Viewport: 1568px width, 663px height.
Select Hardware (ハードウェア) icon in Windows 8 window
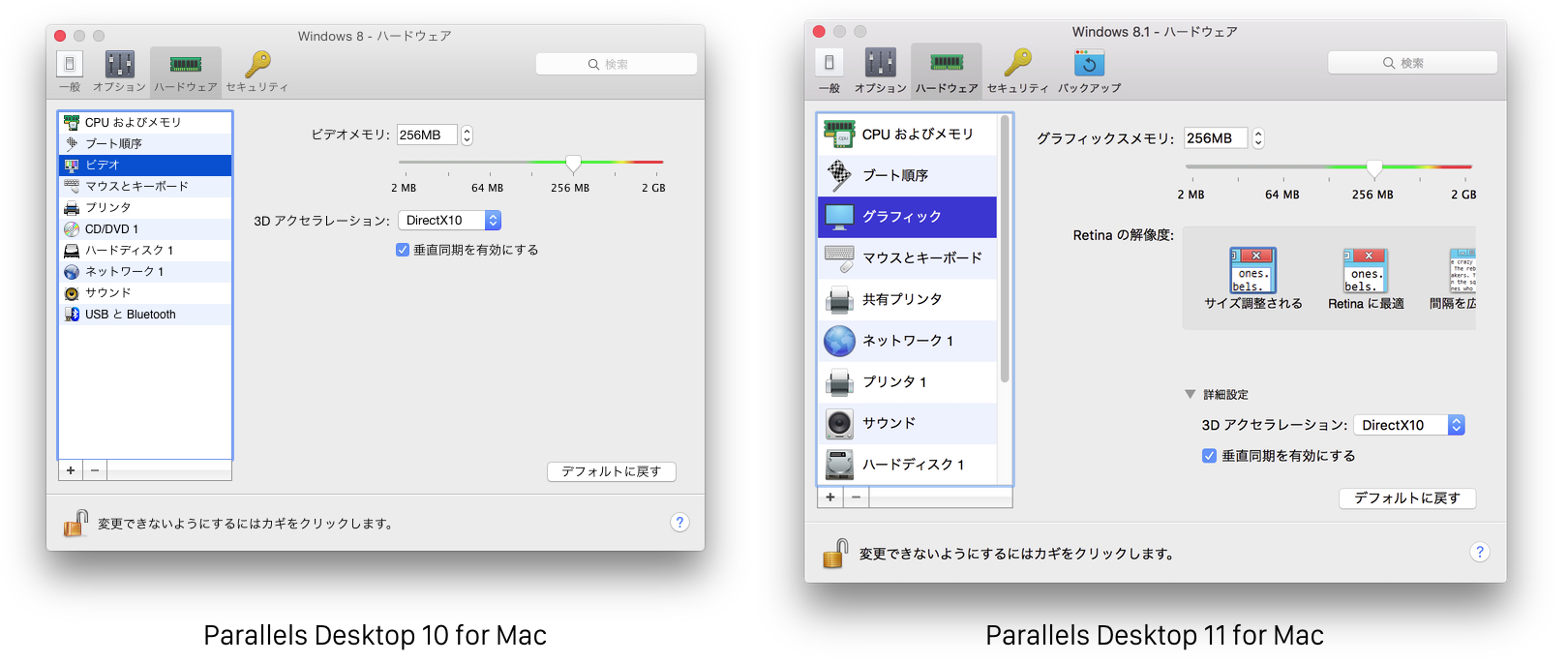(186, 72)
